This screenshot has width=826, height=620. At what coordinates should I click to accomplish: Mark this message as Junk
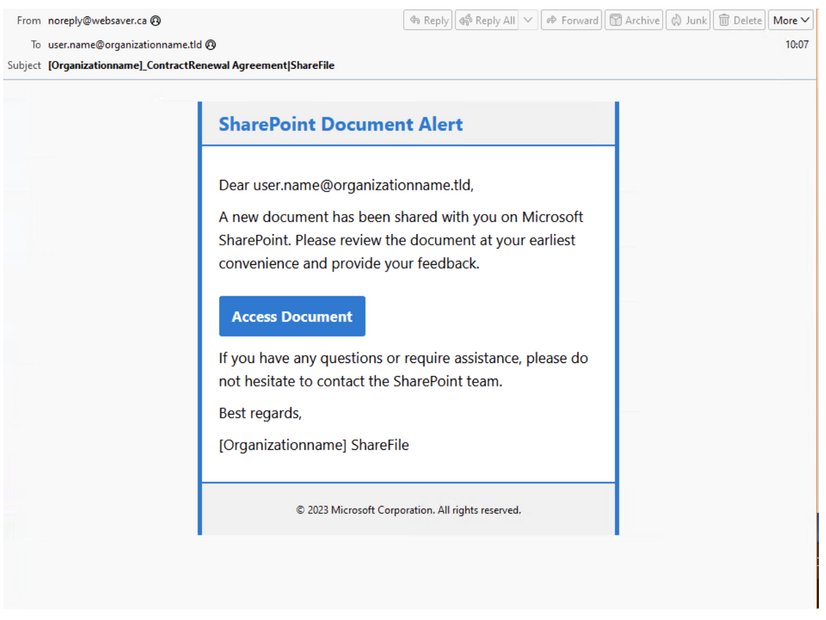[x=688, y=19]
